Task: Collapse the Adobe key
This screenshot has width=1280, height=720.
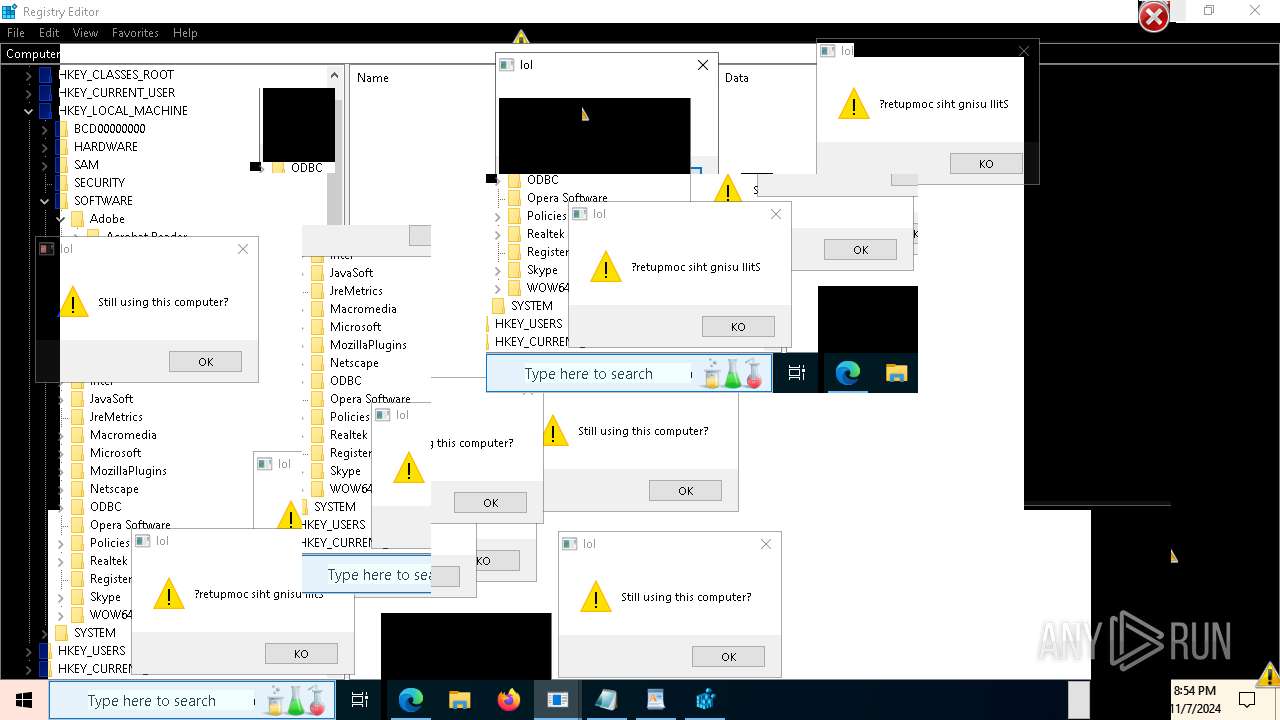Action: [x=61, y=219]
